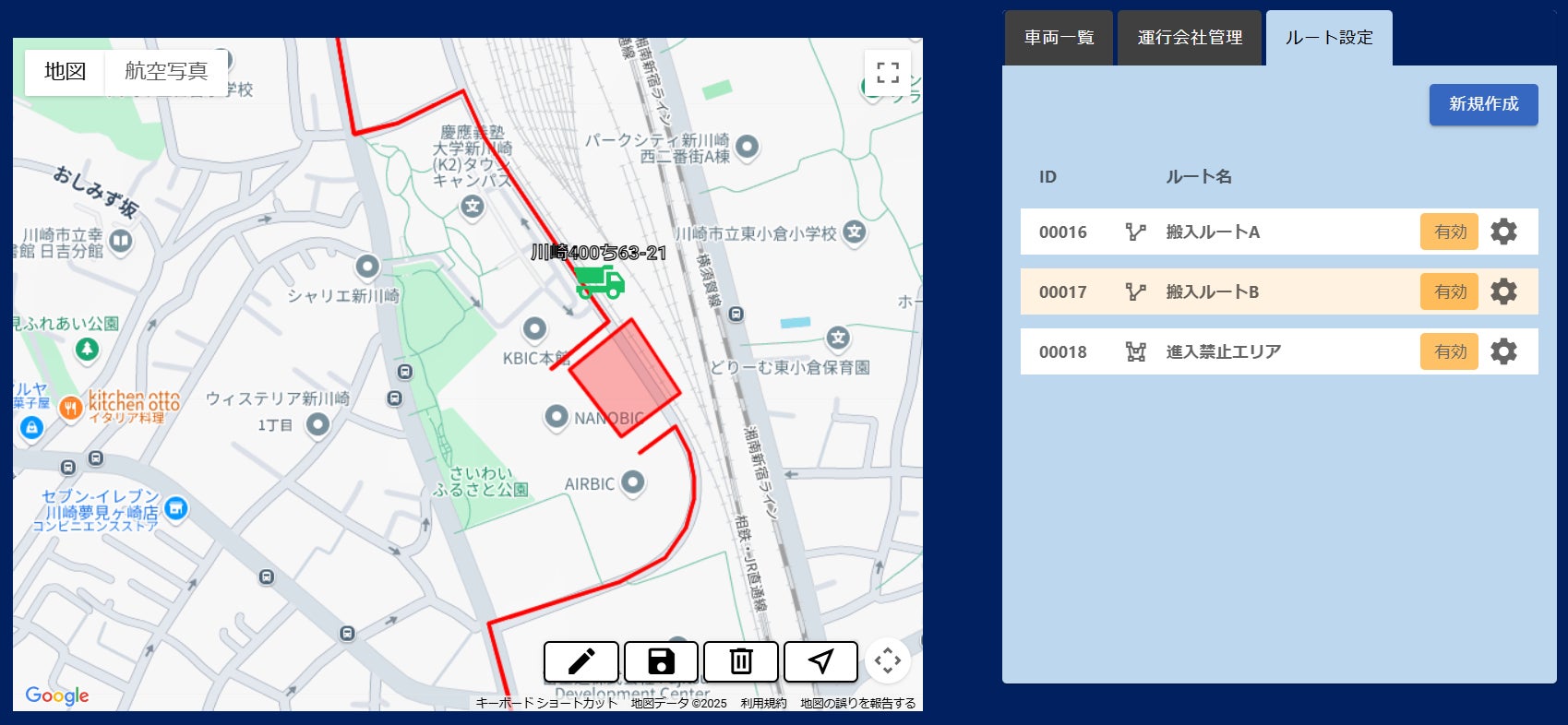1568x725 pixels.
Task: Toggle fullscreen map view
Action: point(888,73)
